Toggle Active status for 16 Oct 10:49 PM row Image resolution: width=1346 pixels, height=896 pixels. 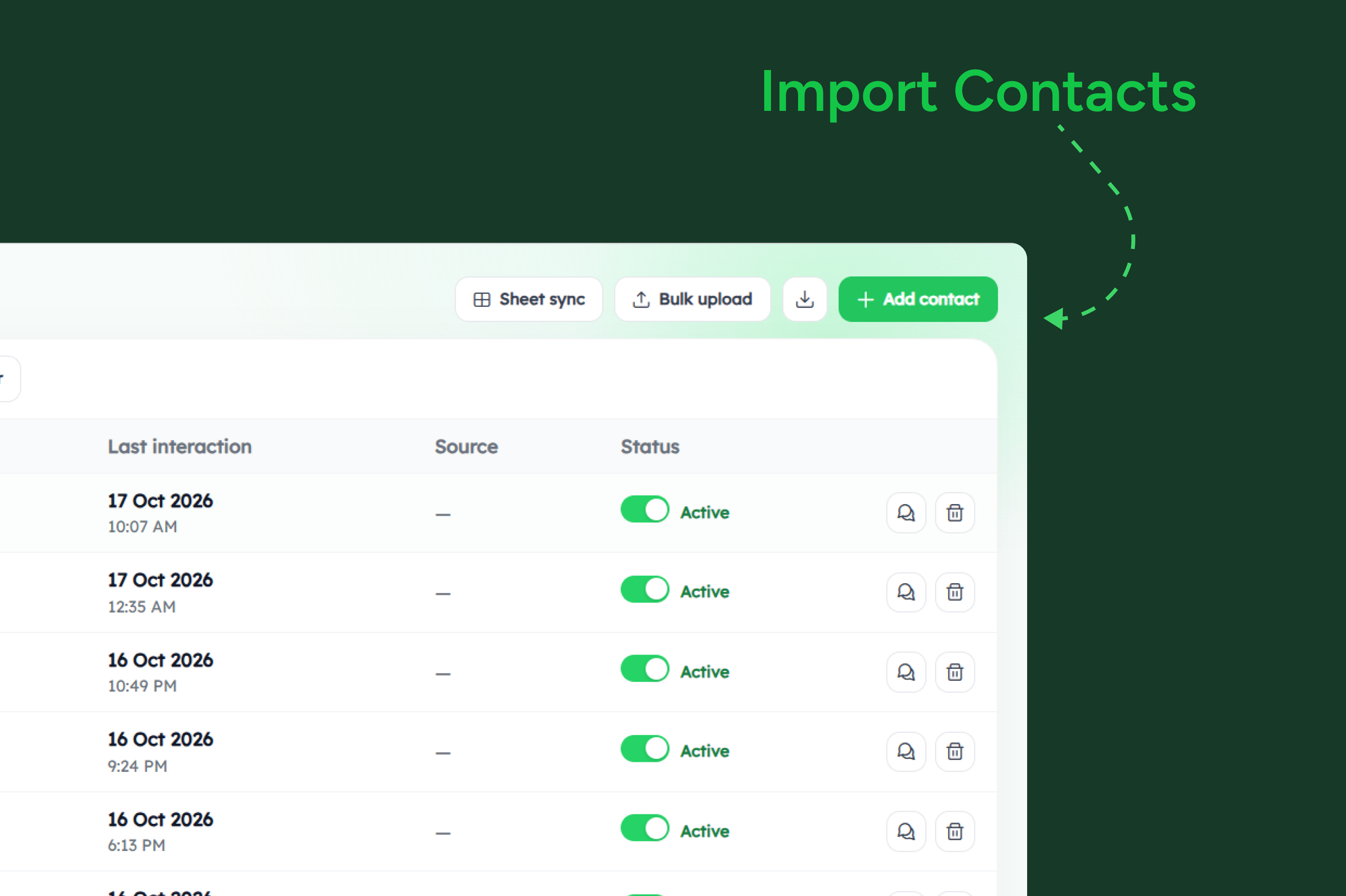645,669
